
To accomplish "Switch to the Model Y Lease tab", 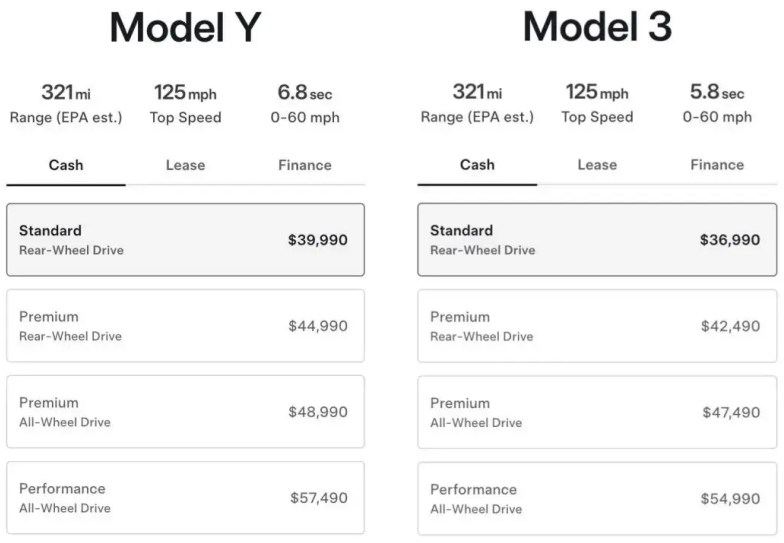I will 185,165.
